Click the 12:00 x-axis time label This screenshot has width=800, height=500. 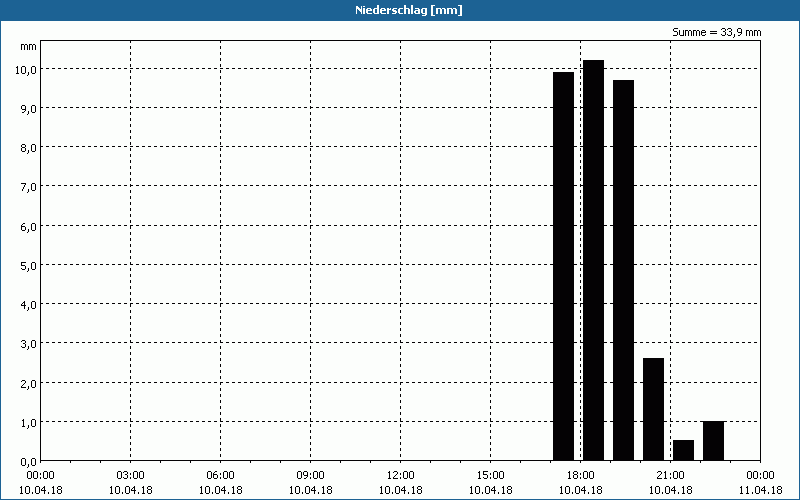[x=401, y=476]
